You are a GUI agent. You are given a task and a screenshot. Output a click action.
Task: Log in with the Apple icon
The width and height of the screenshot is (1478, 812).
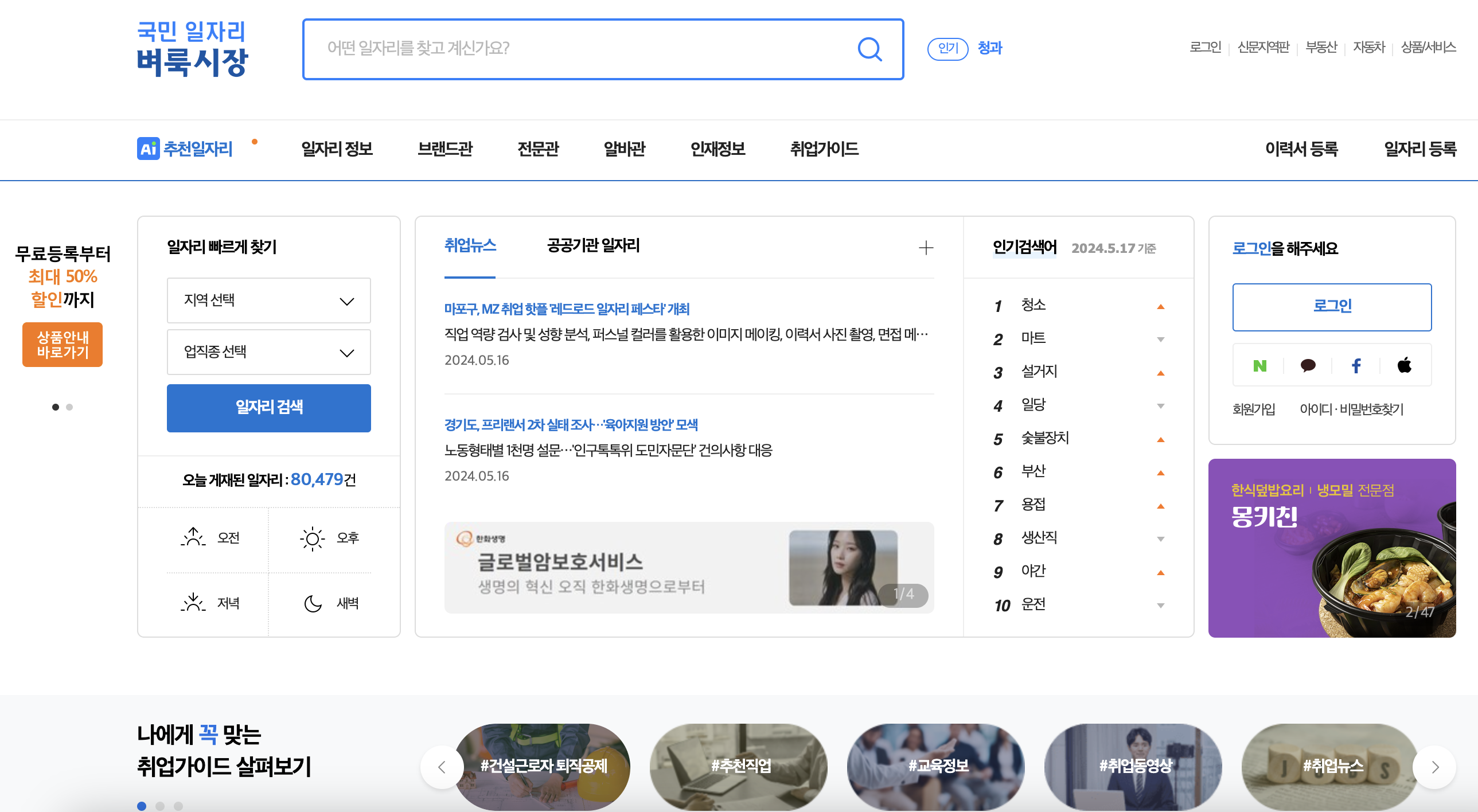click(1404, 365)
